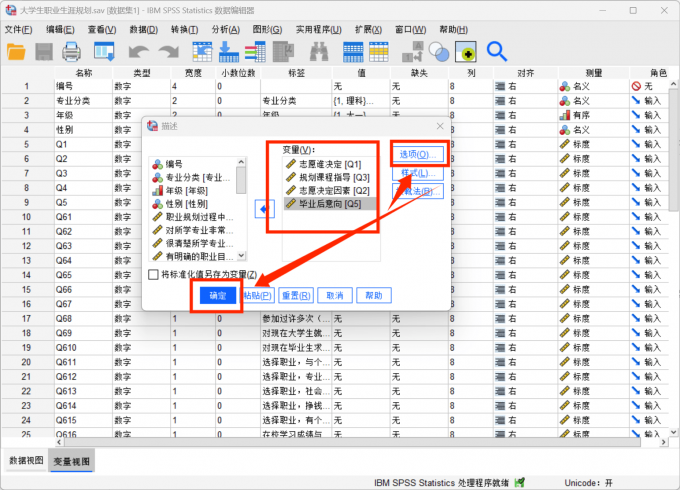
Task: Click the Redo arrow icon
Action: click(169, 52)
